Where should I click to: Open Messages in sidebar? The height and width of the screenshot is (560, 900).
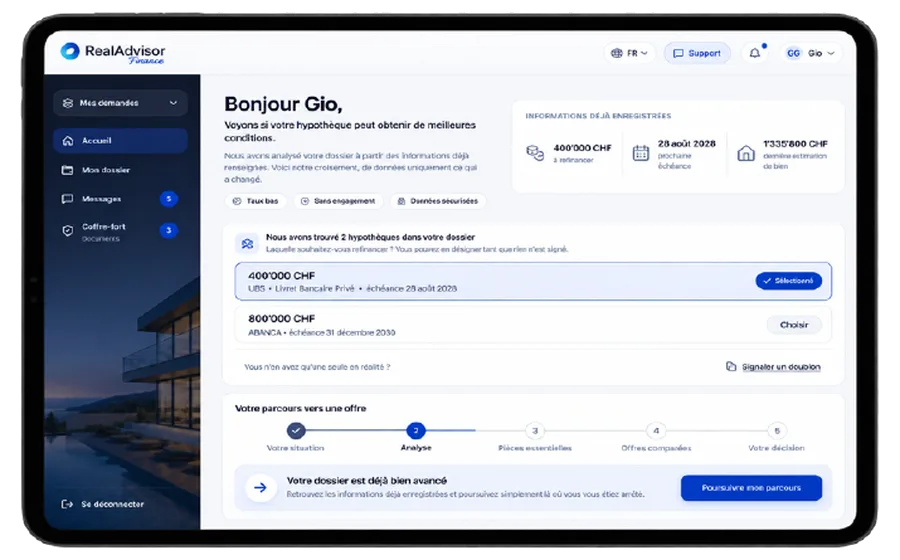point(121,199)
